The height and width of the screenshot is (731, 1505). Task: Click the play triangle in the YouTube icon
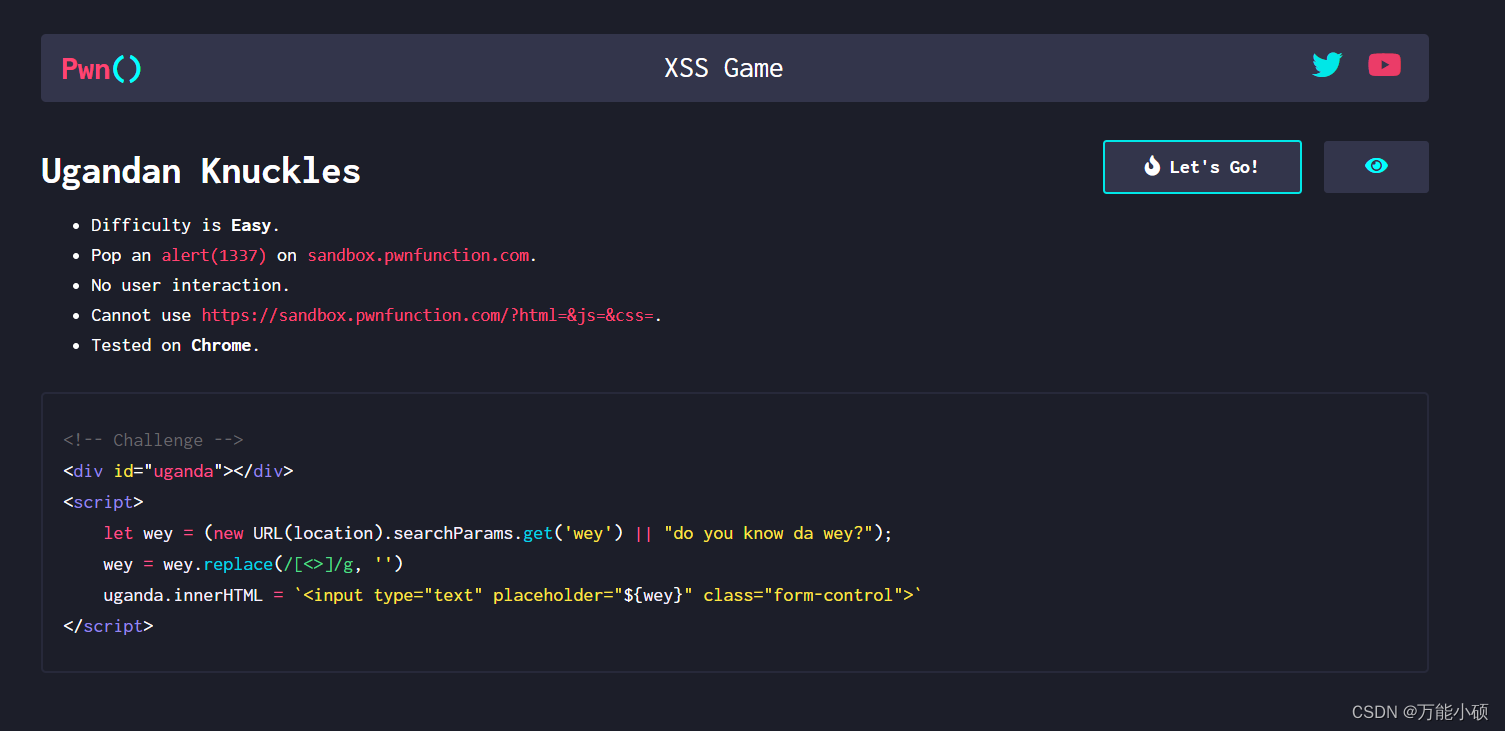point(1385,64)
